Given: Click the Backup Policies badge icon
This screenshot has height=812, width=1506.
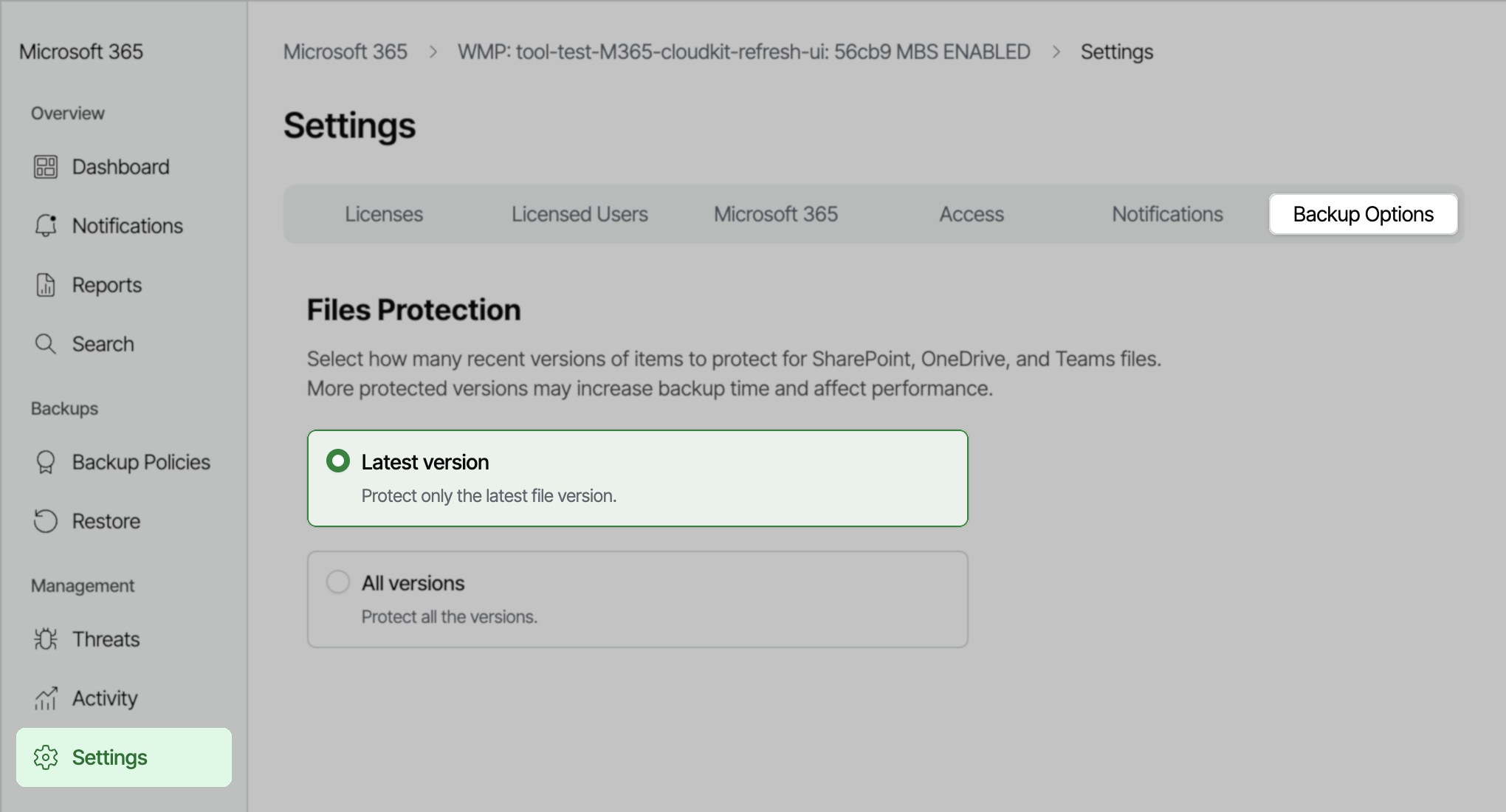Looking at the screenshot, I should coord(46,461).
